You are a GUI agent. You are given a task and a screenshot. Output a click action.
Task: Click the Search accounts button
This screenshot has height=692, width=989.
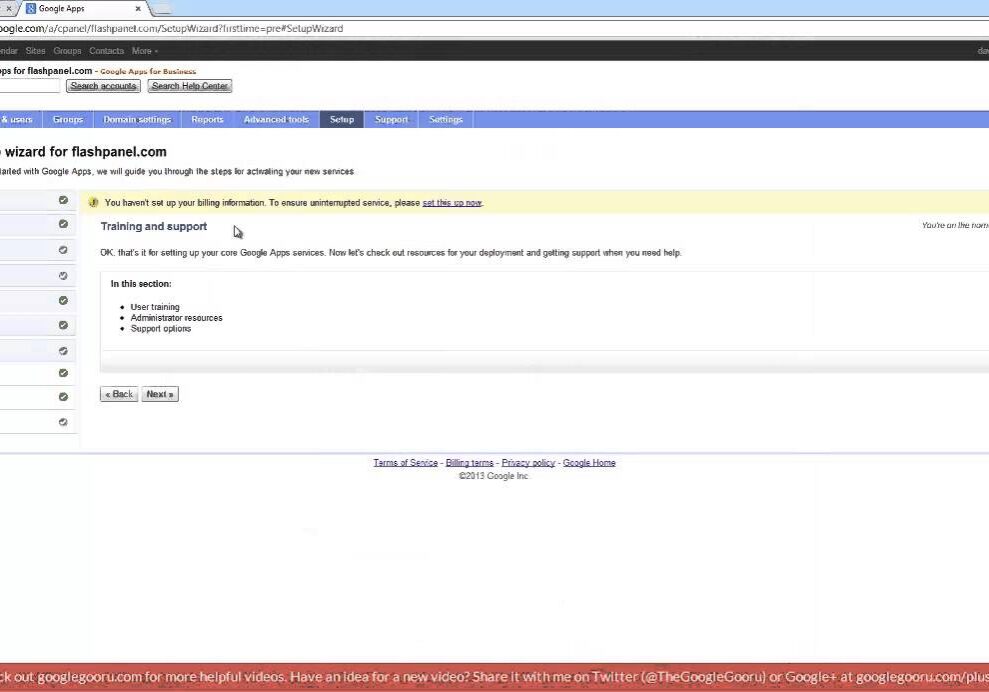pos(103,86)
